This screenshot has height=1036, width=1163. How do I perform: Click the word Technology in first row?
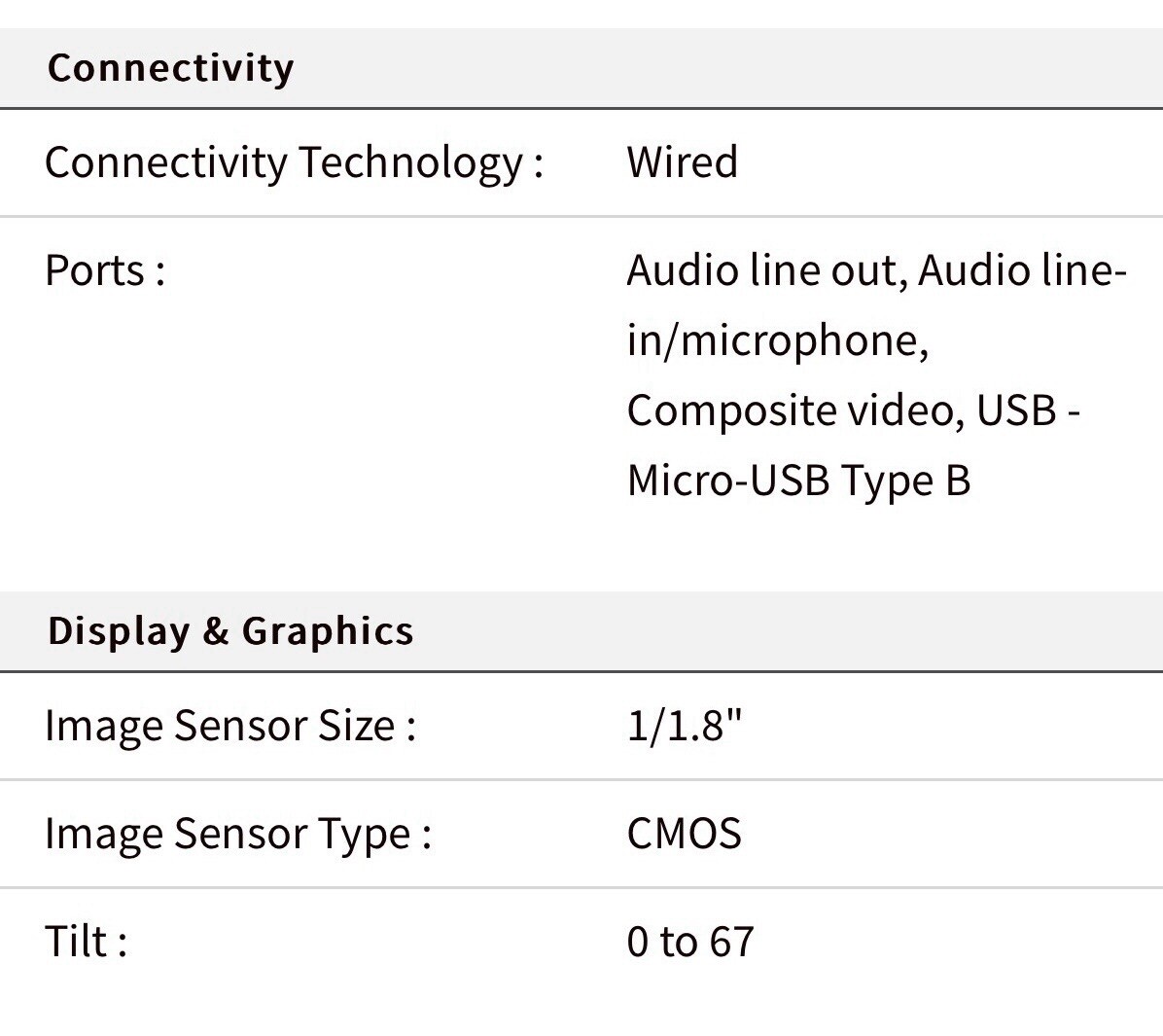[411, 162]
